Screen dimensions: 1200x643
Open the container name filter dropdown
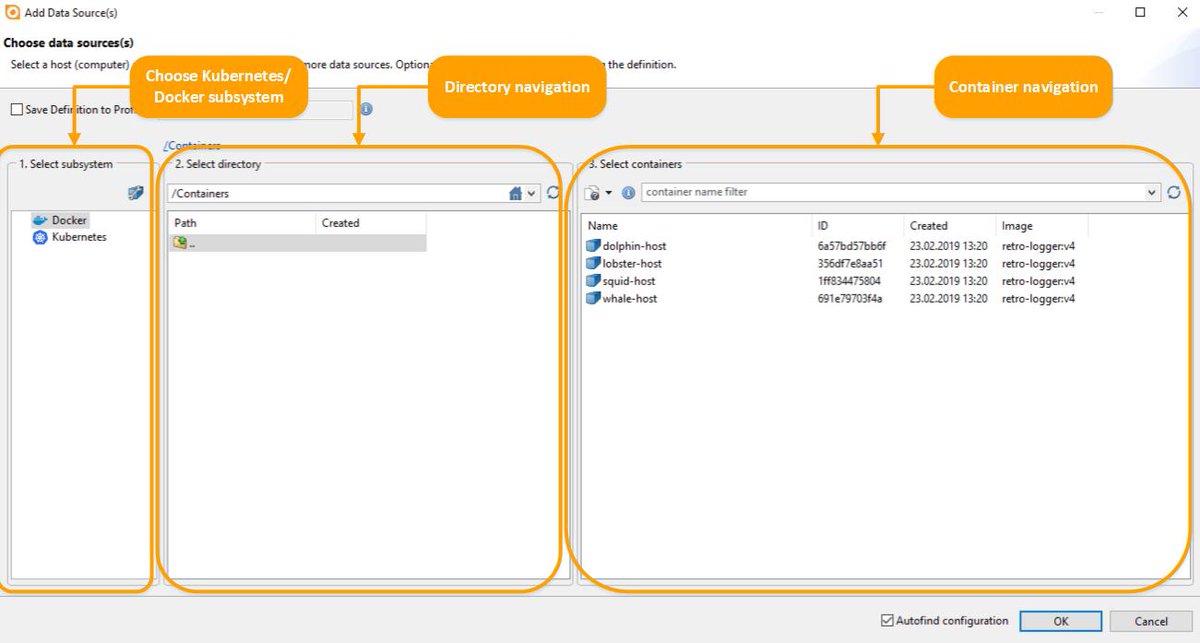coord(1152,191)
